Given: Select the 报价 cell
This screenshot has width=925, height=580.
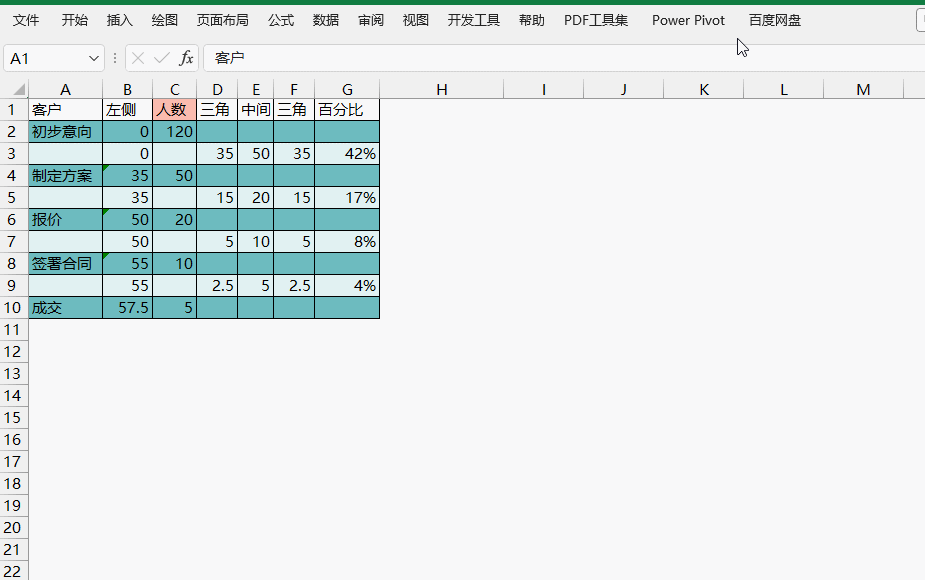Looking at the screenshot, I should pyautogui.click(x=65, y=219).
